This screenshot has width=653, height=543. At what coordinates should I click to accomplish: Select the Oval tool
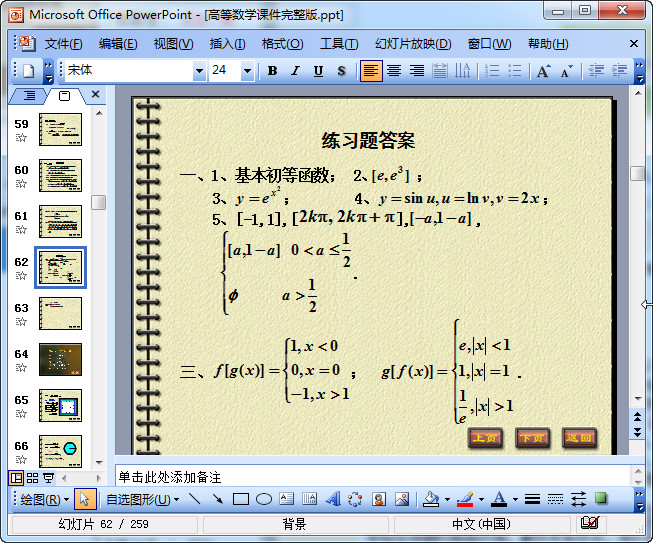coord(264,499)
